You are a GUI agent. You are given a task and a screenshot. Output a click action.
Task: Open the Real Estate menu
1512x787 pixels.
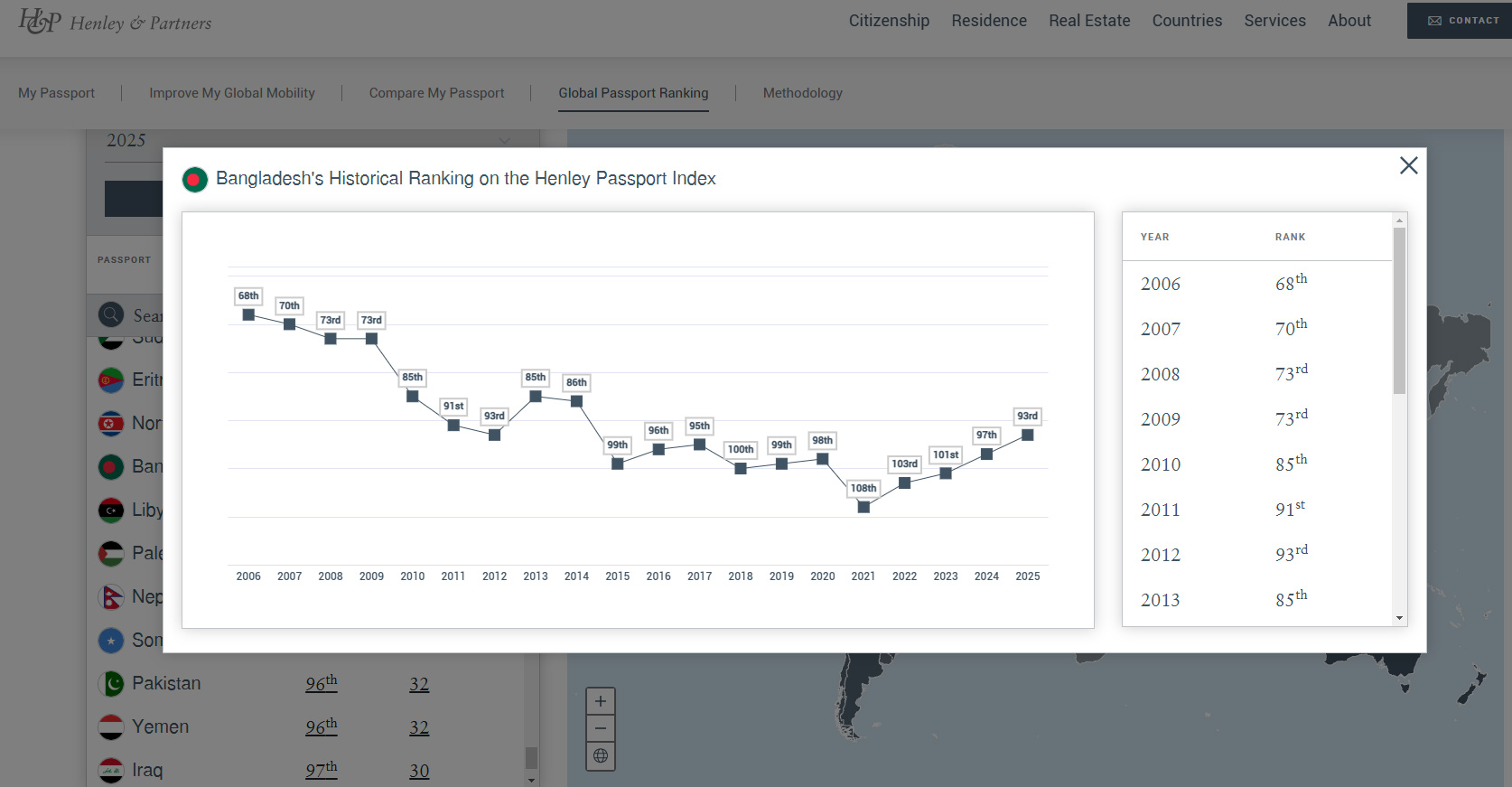click(1089, 21)
